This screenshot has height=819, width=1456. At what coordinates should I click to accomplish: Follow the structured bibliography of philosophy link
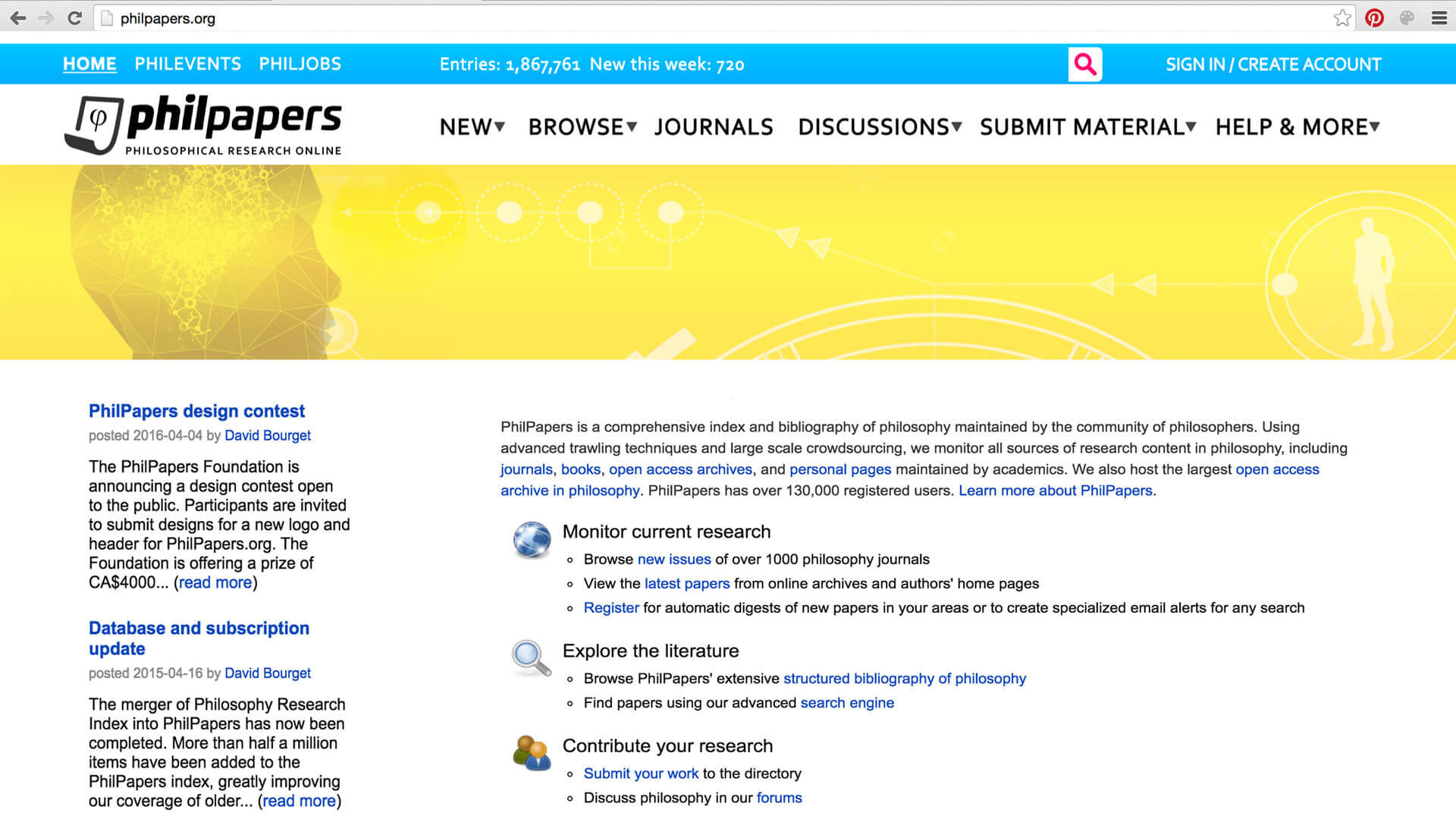click(904, 678)
